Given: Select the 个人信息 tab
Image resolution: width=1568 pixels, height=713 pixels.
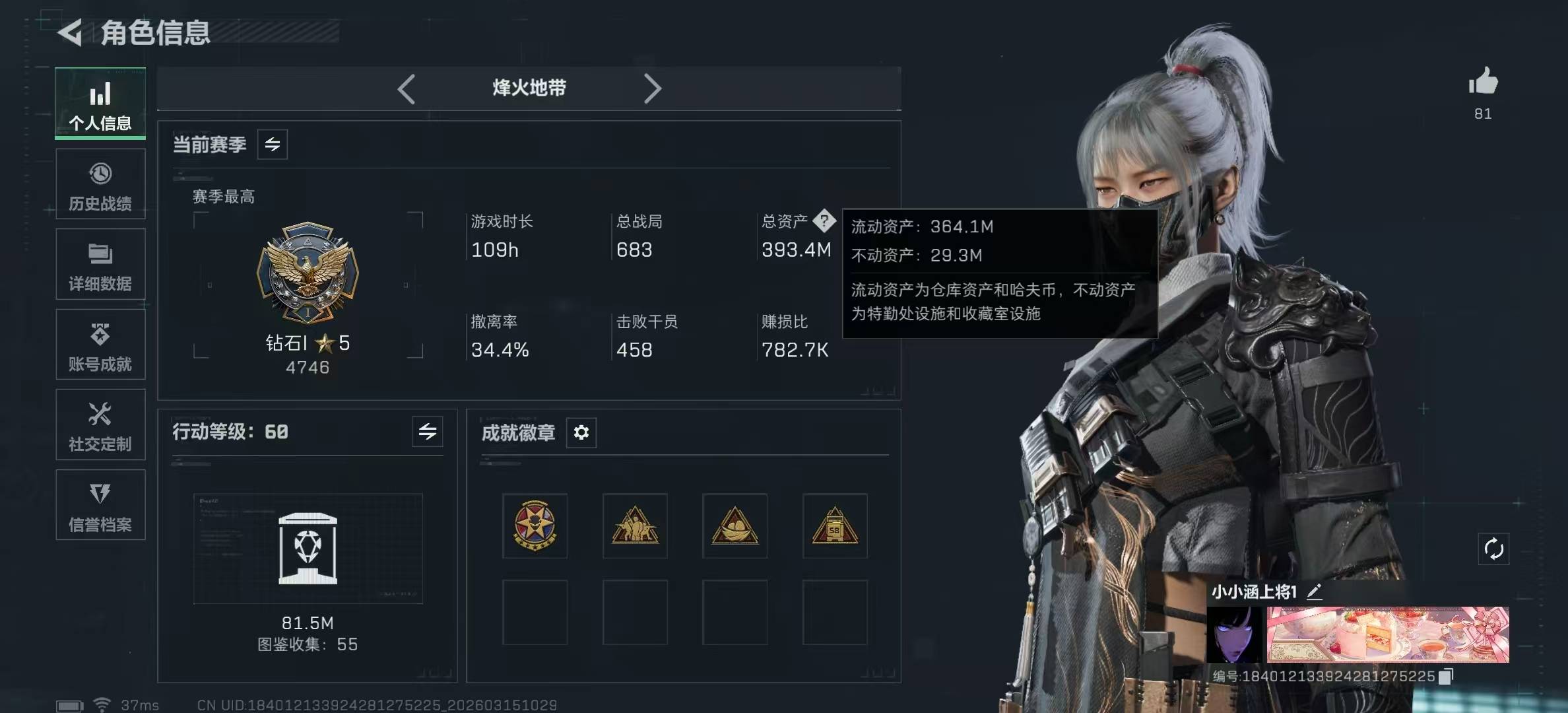Looking at the screenshot, I should coord(100,104).
